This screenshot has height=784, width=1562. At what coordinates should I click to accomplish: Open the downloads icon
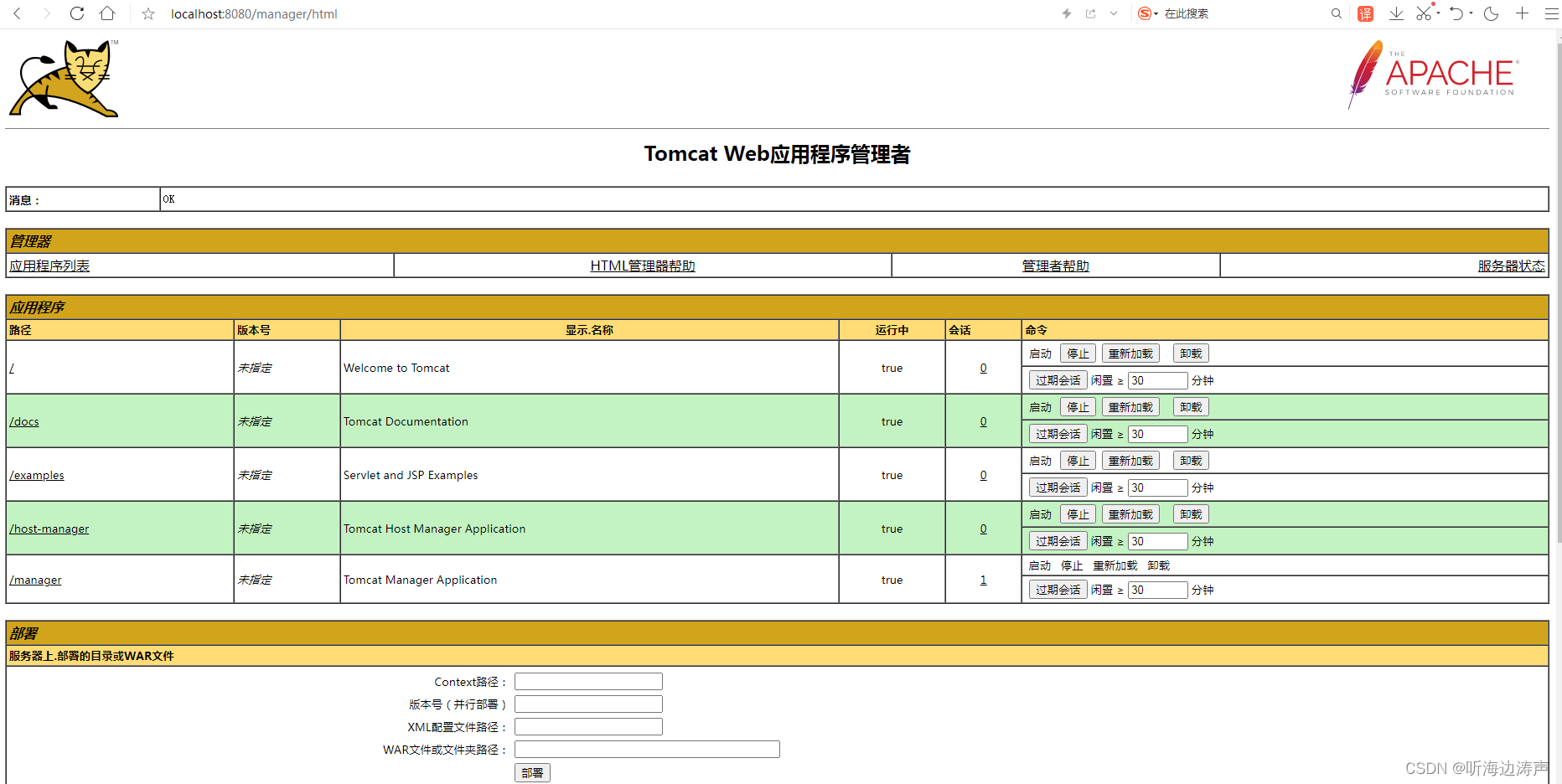[1396, 13]
